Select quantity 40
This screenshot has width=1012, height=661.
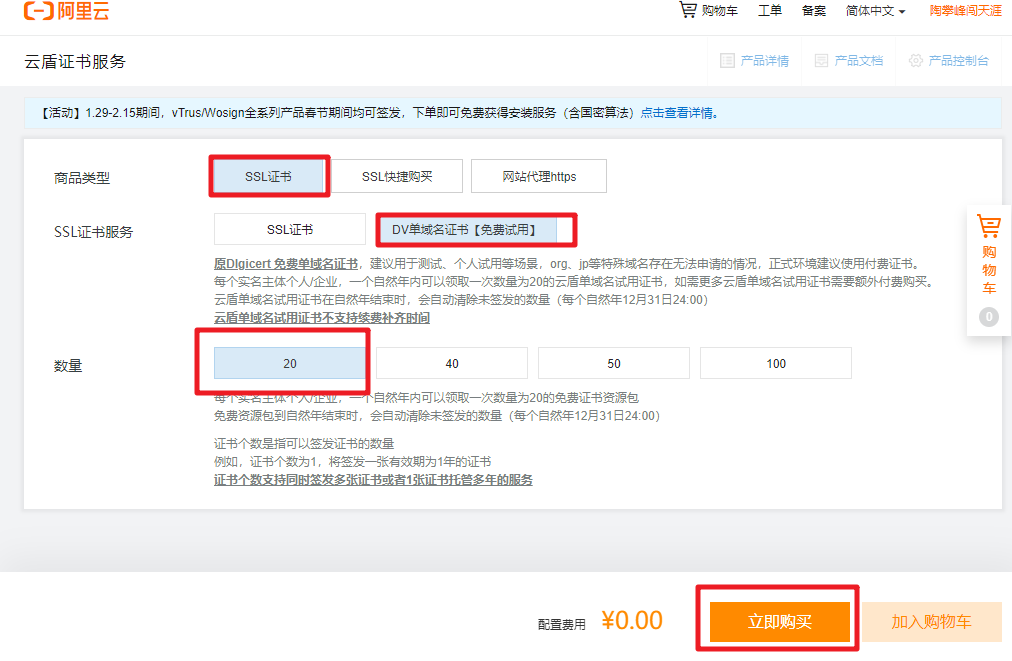(x=452, y=363)
